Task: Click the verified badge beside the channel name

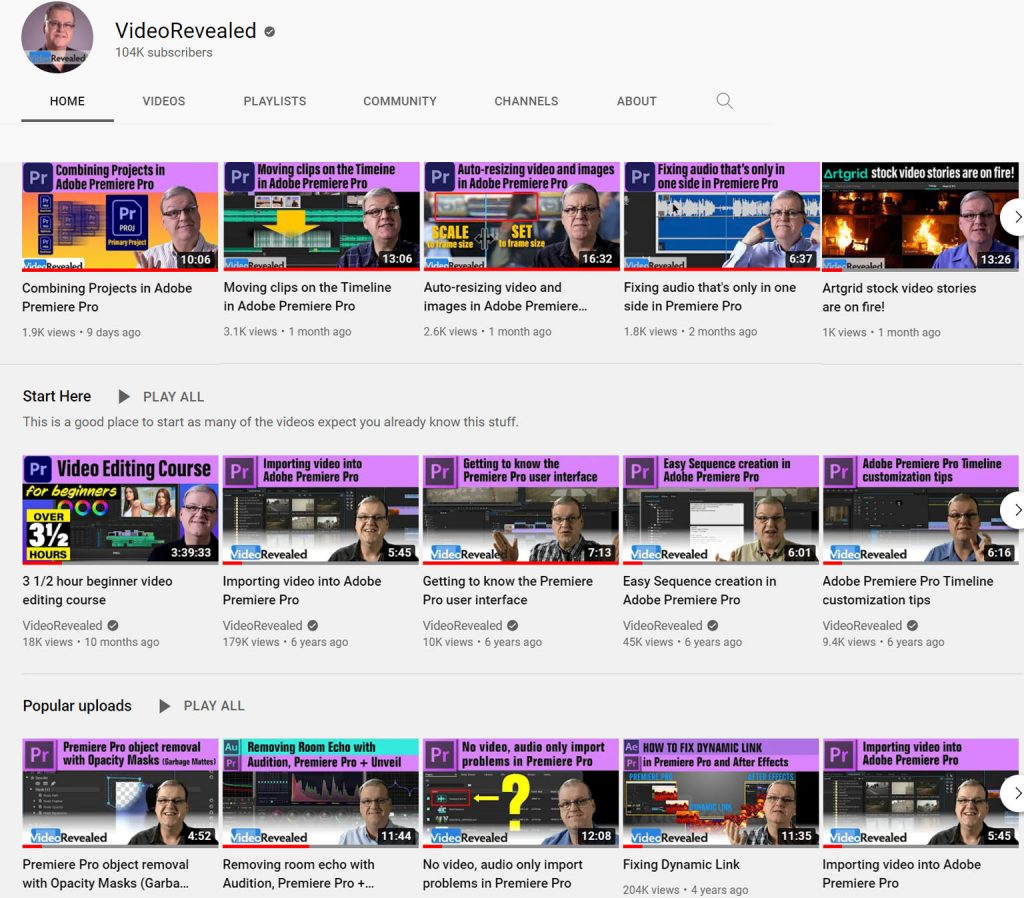Action: (x=269, y=31)
